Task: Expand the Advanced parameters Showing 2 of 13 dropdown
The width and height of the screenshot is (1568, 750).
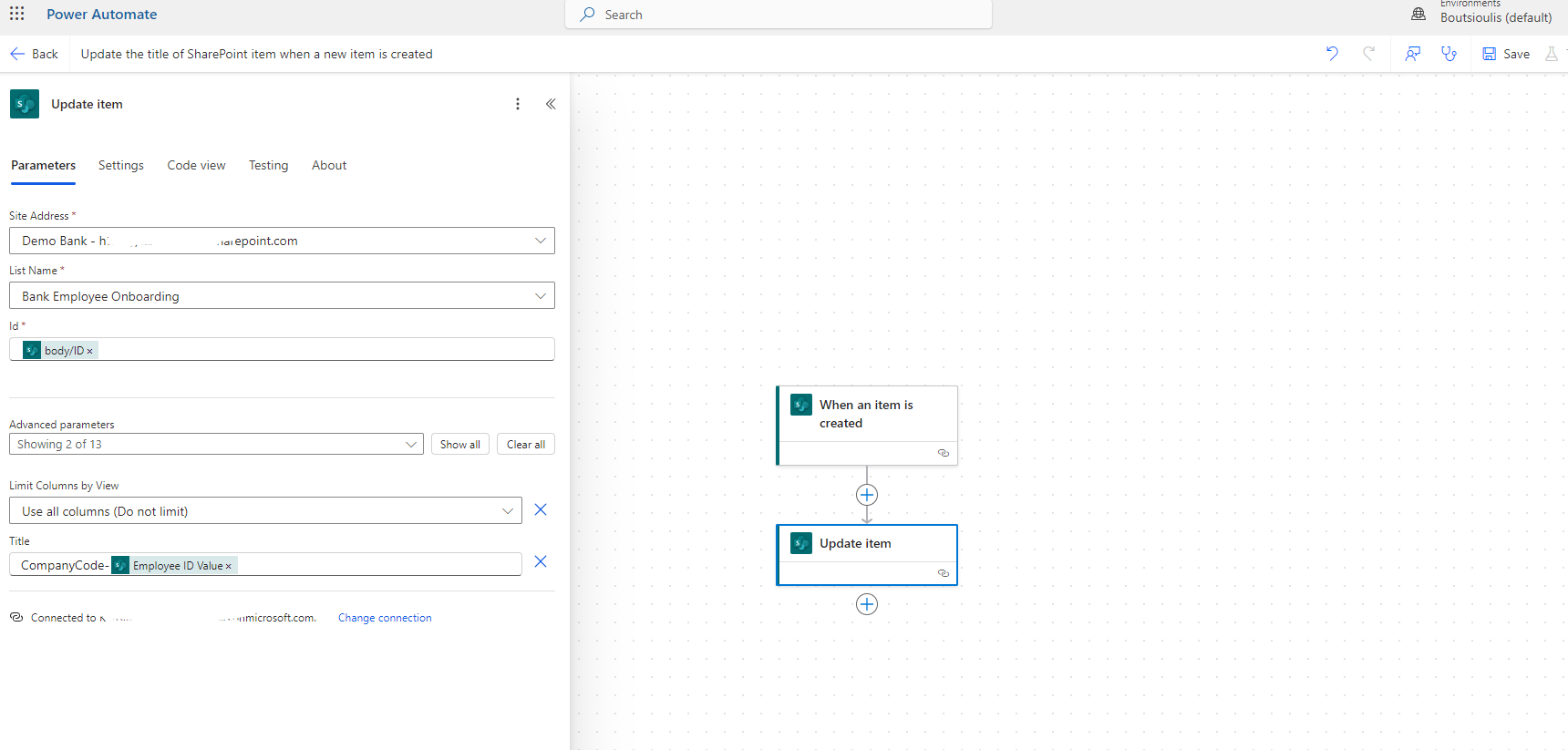Action: pyautogui.click(x=216, y=444)
